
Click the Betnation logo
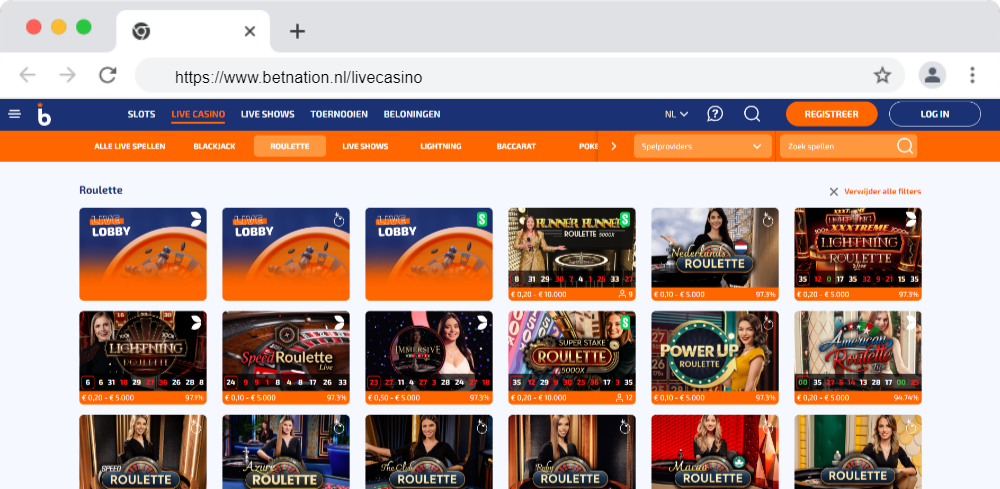pyautogui.click(x=44, y=115)
